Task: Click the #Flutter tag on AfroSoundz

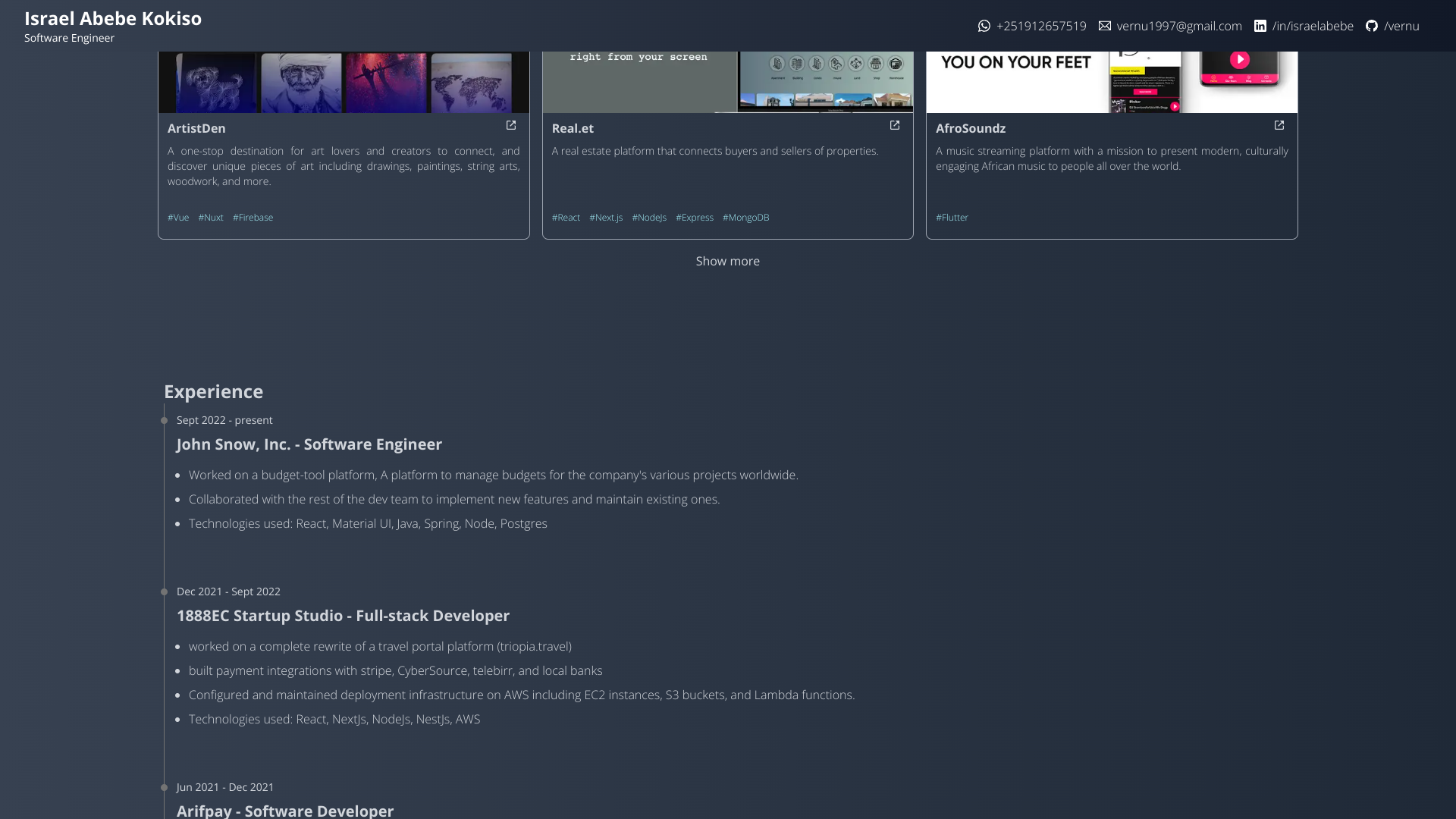Action: tap(952, 218)
